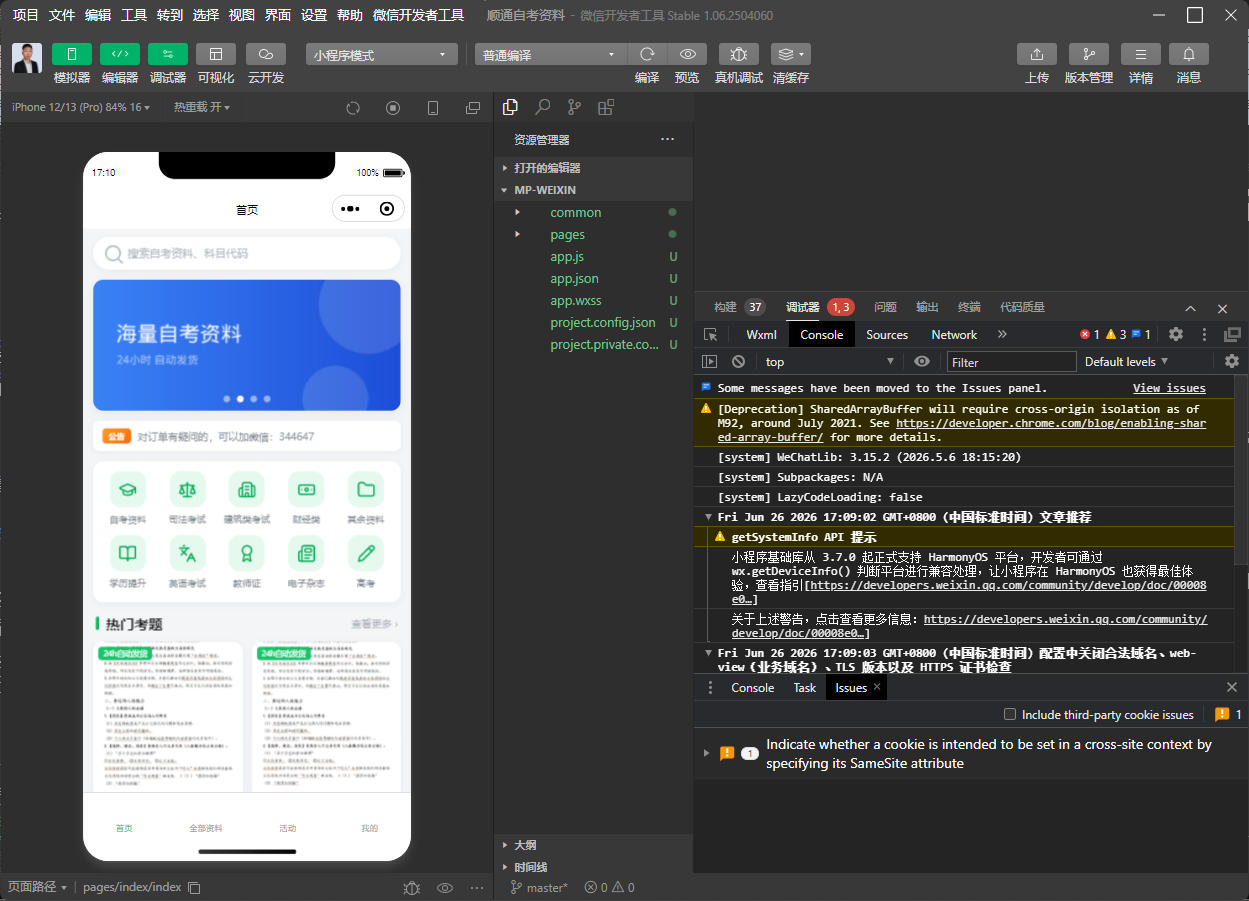Click the simulator phone-frame icon
This screenshot has height=901, width=1249.
433,108
